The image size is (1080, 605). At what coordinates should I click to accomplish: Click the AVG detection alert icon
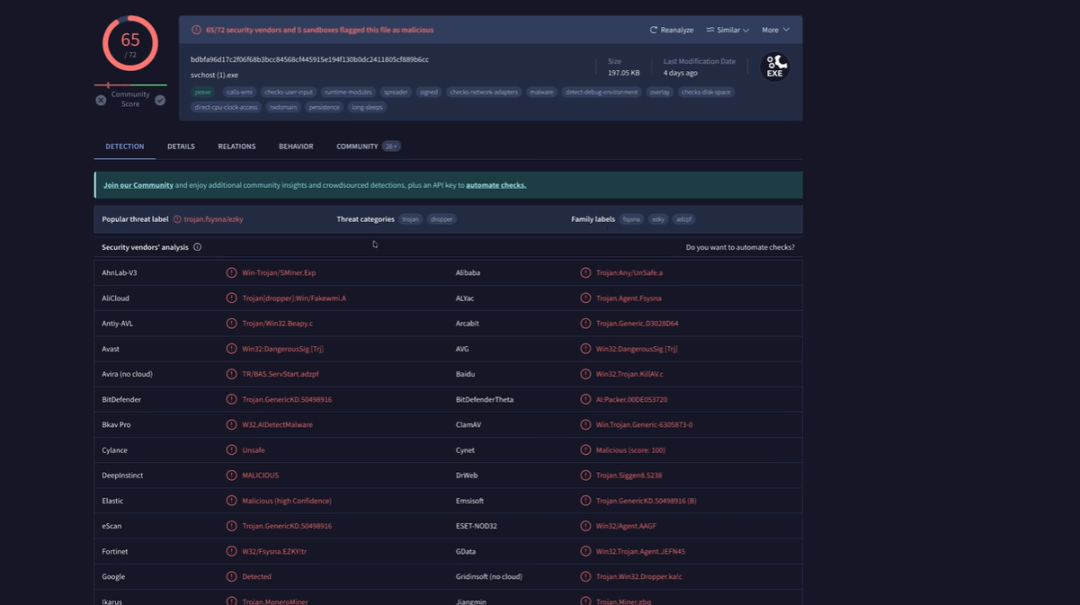pos(585,349)
